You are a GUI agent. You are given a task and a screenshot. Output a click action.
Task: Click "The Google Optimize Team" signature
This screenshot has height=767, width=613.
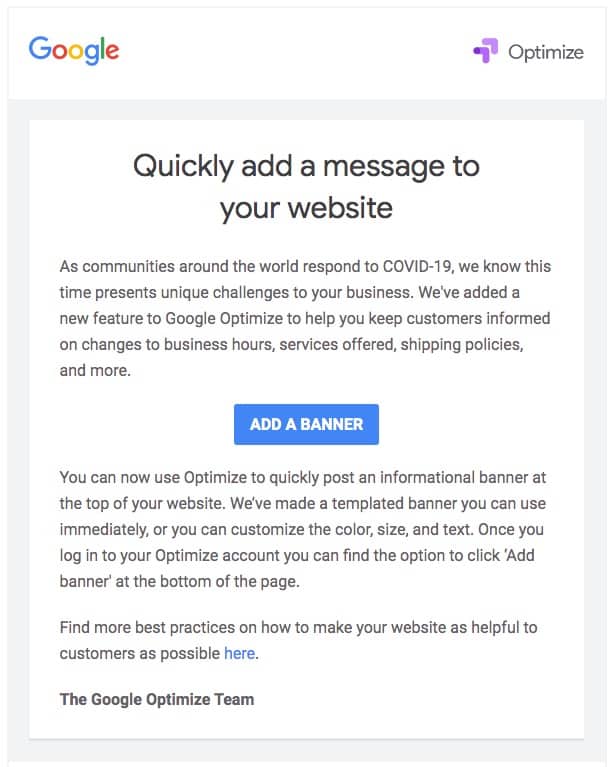[x=157, y=699]
